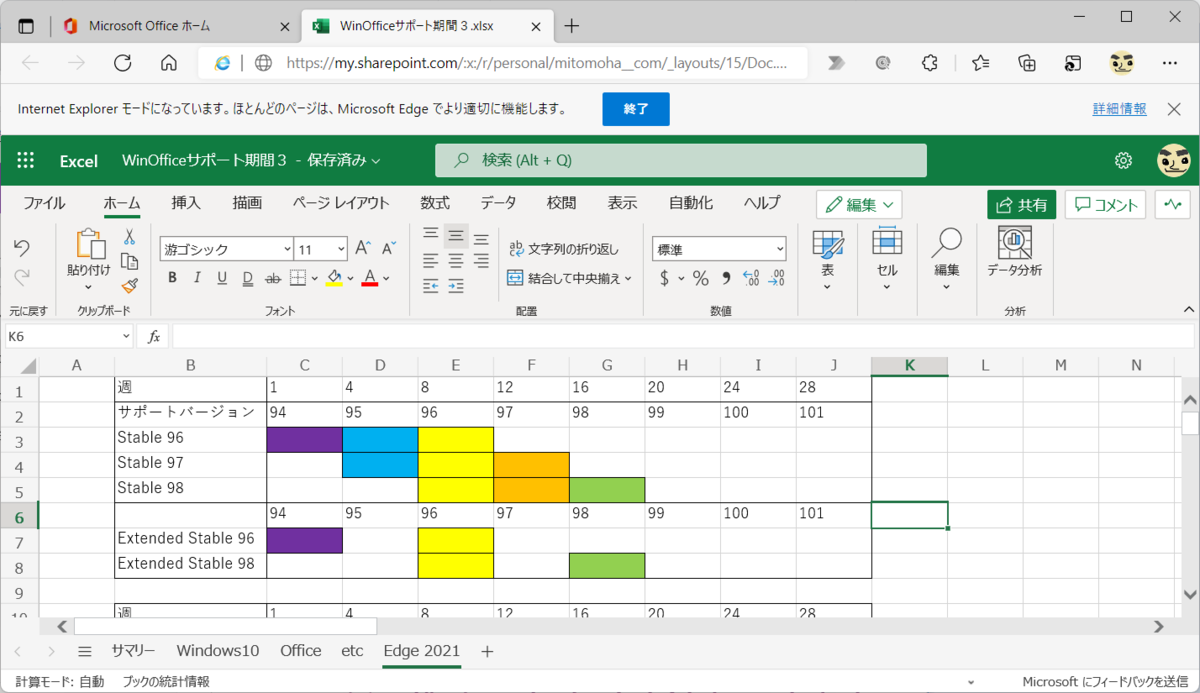
Task: Expand the borders dropdown arrow
Action: point(315,278)
